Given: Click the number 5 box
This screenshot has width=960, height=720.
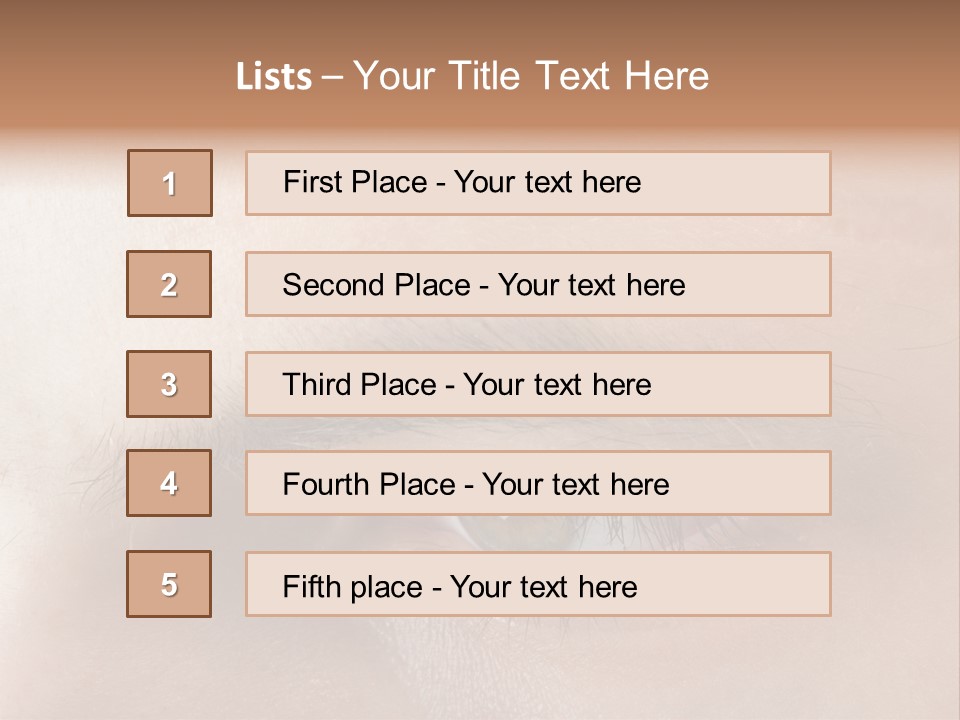Looking at the screenshot, I should 169,584.
